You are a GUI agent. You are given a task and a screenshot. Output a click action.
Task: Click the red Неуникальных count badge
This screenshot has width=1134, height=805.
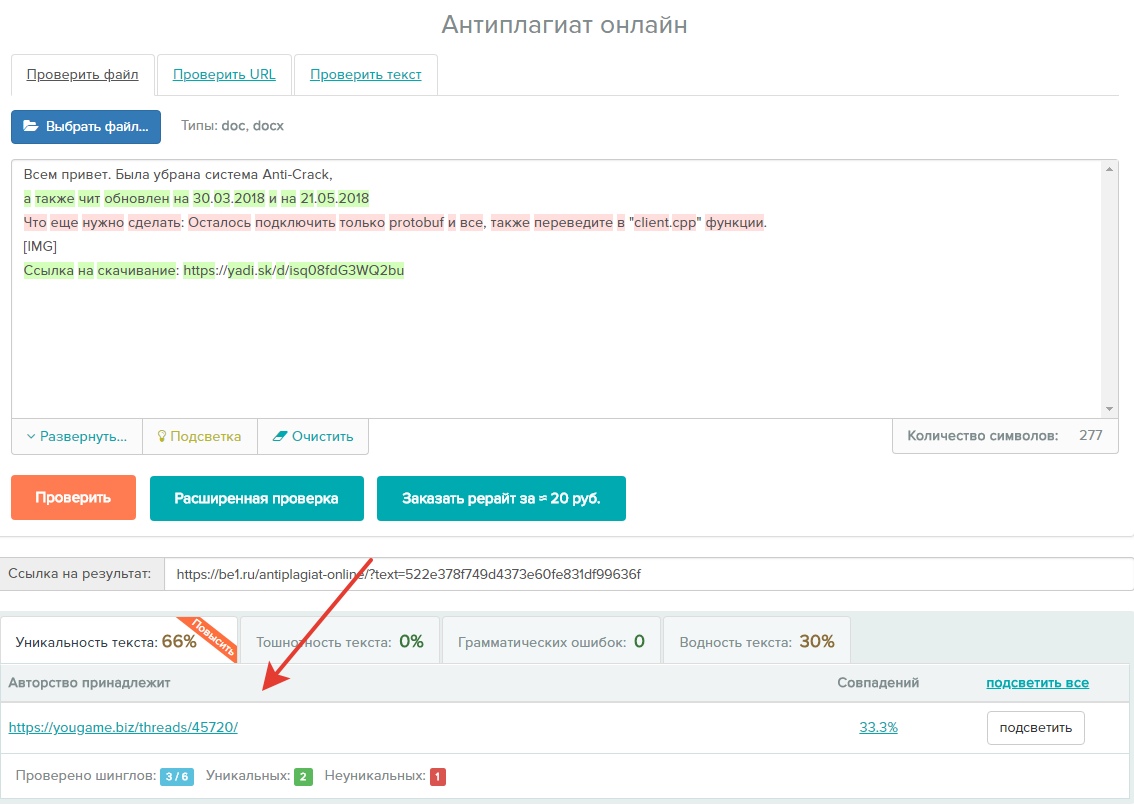point(438,777)
